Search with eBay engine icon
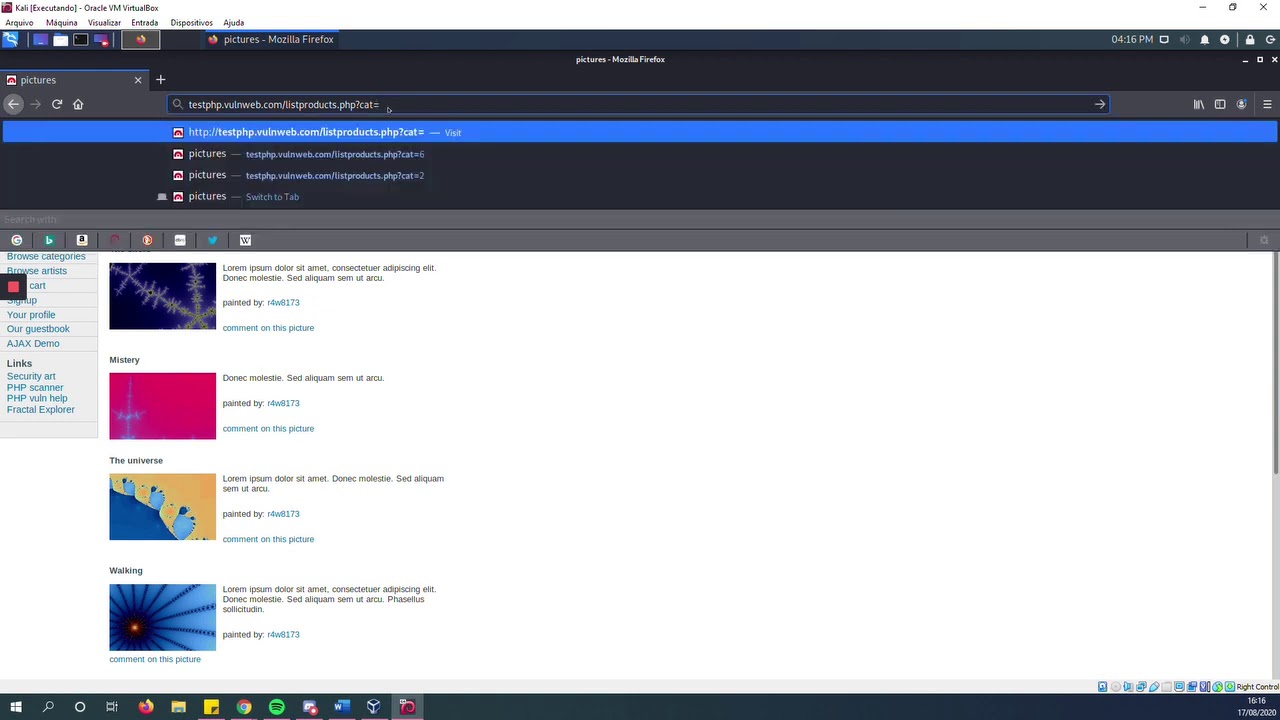 [x=180, y=240]
